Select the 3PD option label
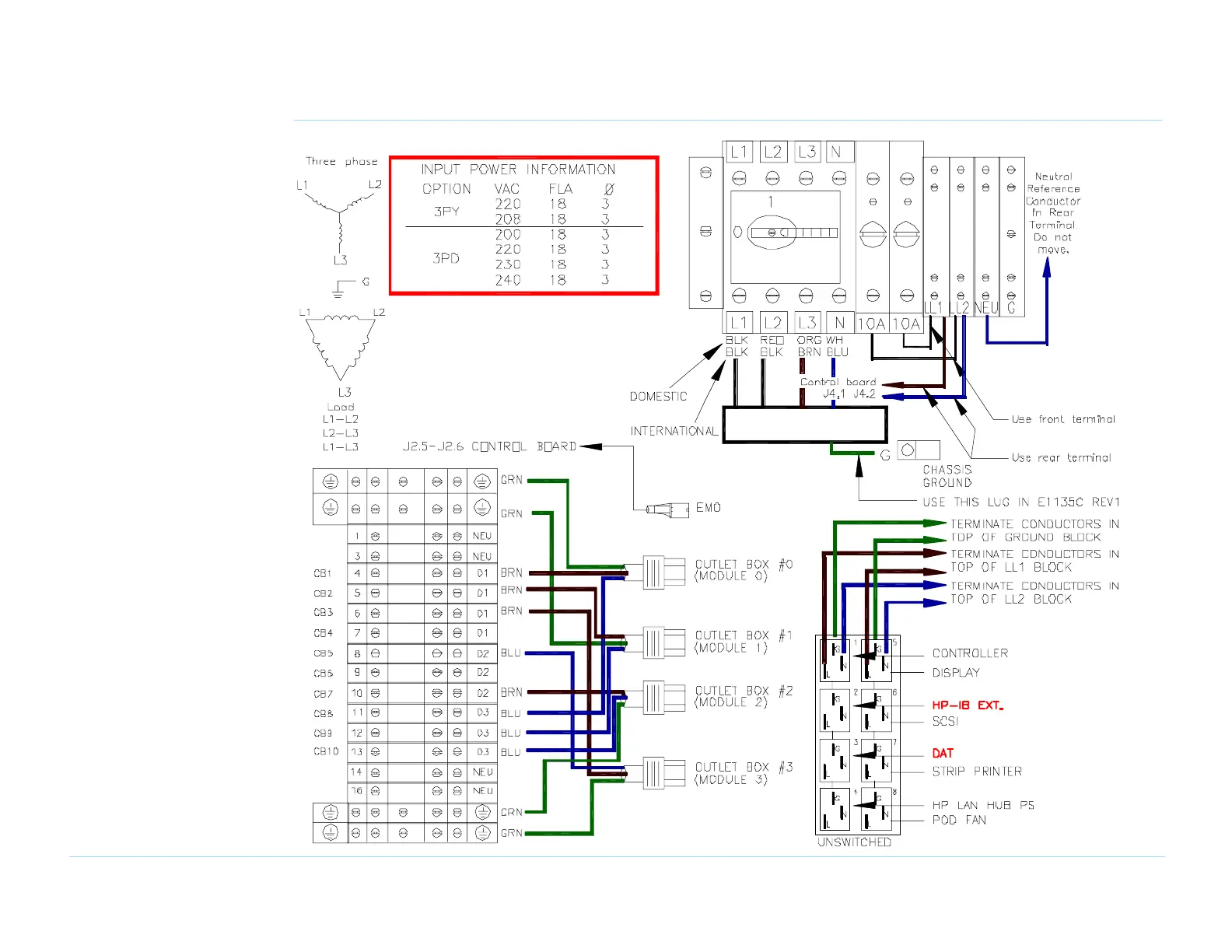 (x=446, y=258)
